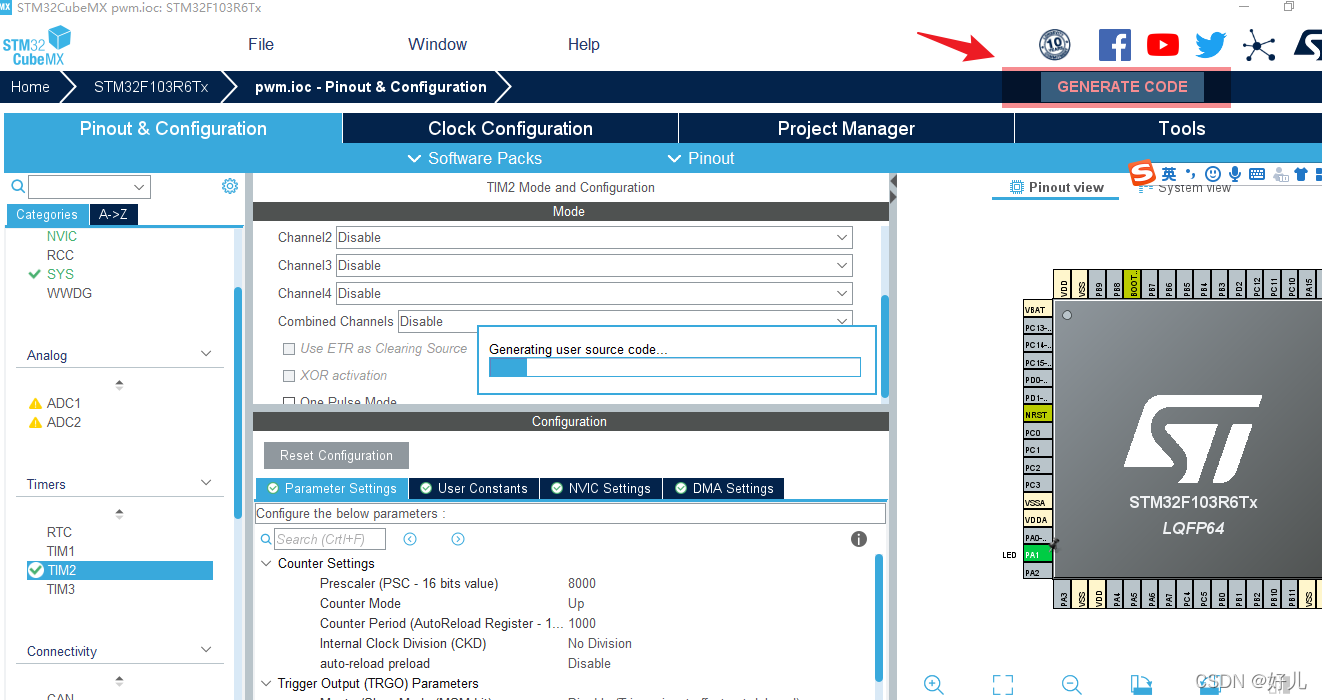1322x700 pixels.
Task: Open the Facebook icon in the header
Action: pyautogui.click(x=1114, y=45)
